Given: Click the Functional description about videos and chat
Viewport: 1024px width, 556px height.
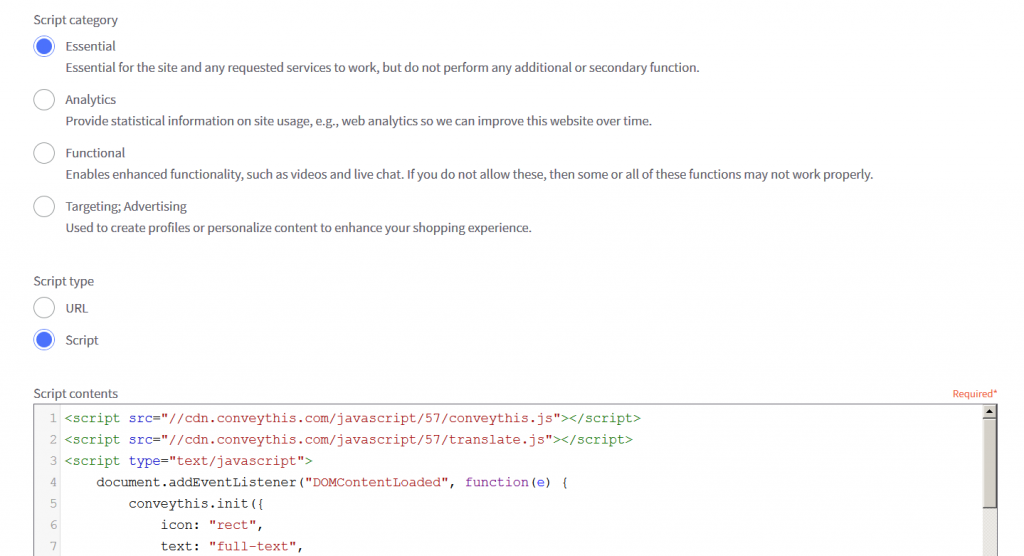Looking at the screenshot, I should 469,174.
